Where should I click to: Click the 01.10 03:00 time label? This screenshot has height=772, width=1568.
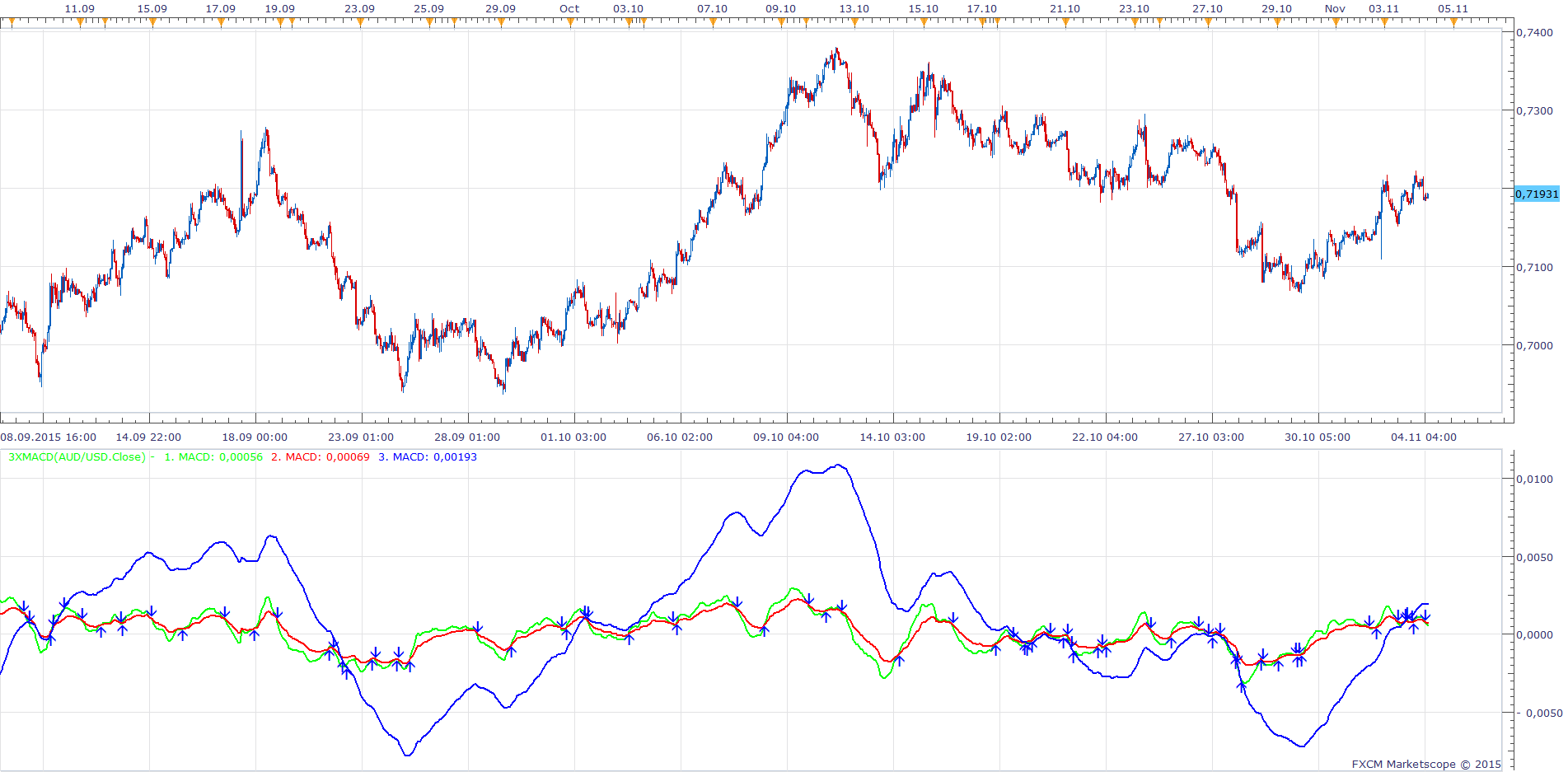click(x=573, y=437)
